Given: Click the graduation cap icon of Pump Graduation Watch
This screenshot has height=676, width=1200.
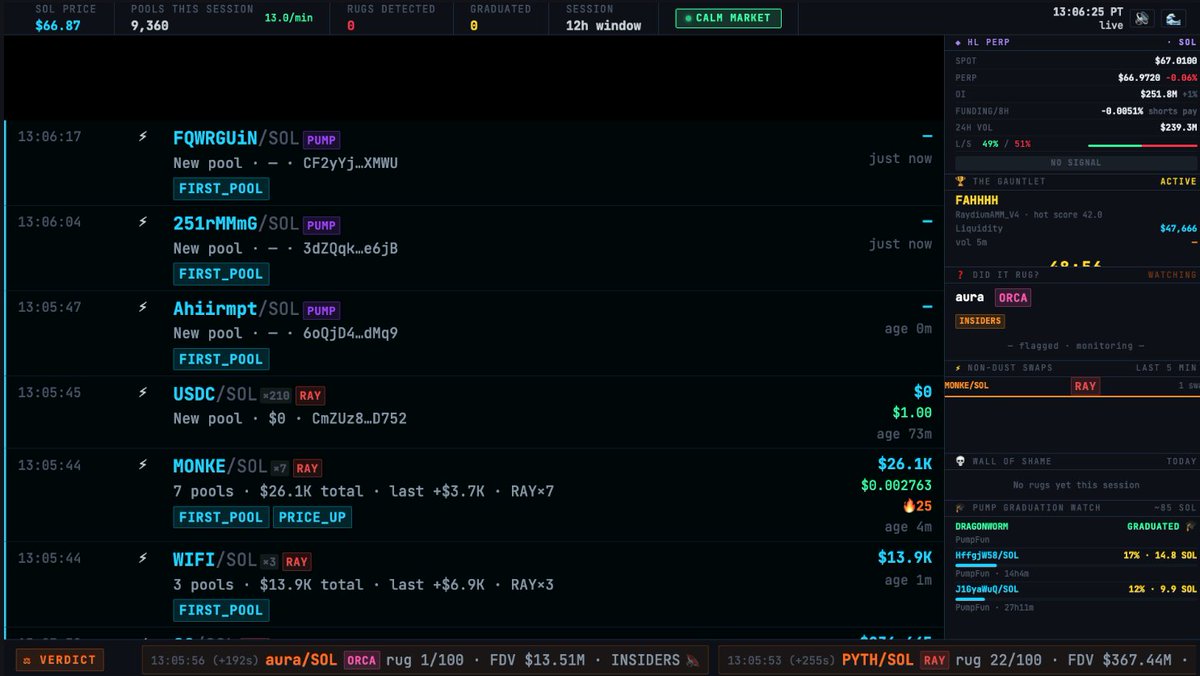Looking at the screenshot, I should point(960,508).
